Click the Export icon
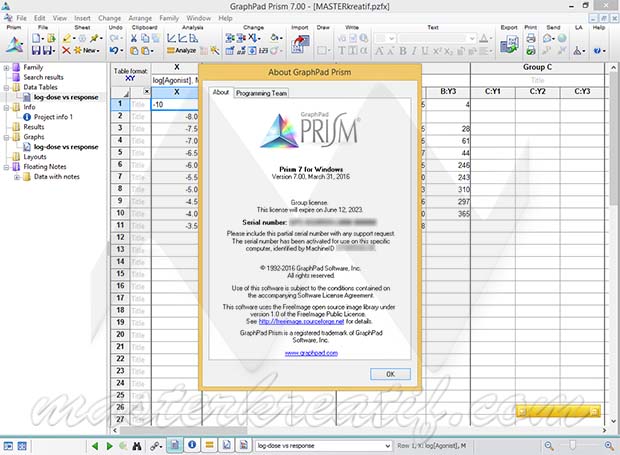Image resolution: width=620 pixels, height=455 pixels. [509, 44]
